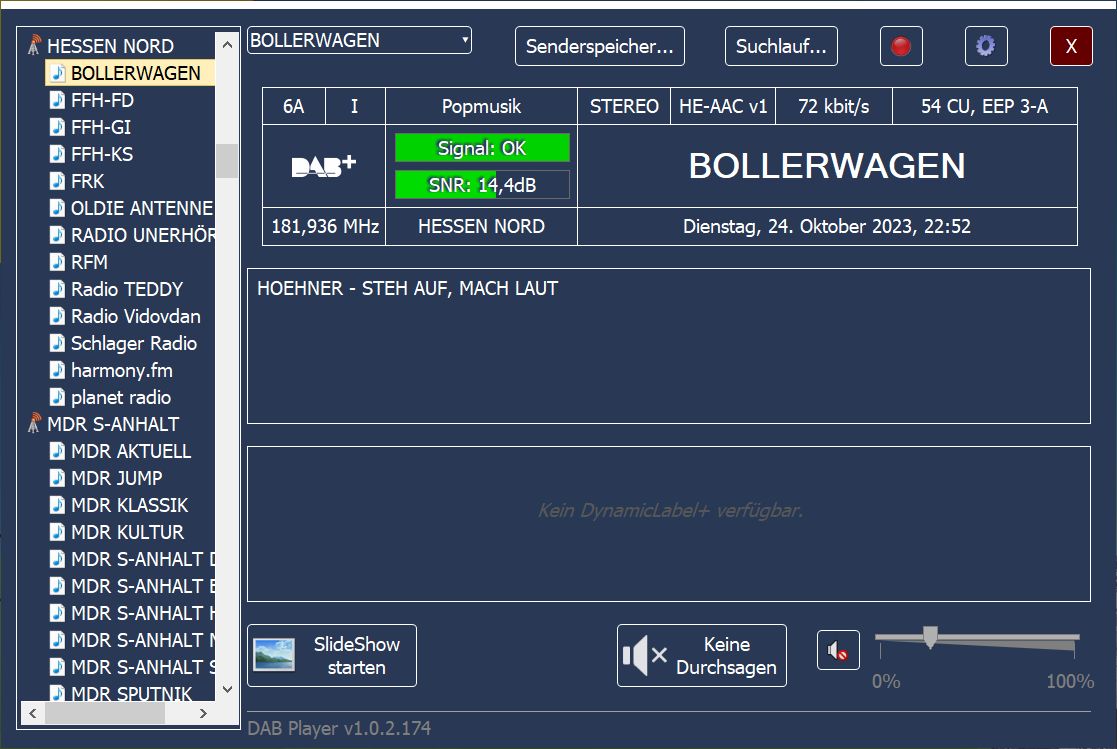Select station FRK
The image size is (1117, 749).
point(88,181)
